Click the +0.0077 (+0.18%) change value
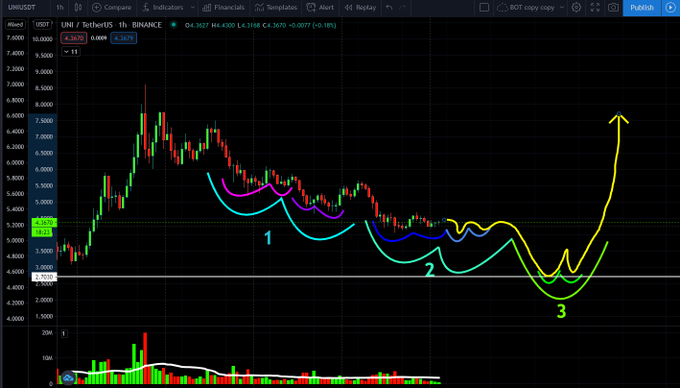The height and width of the screenshot is (388, 680). point(313,25)
